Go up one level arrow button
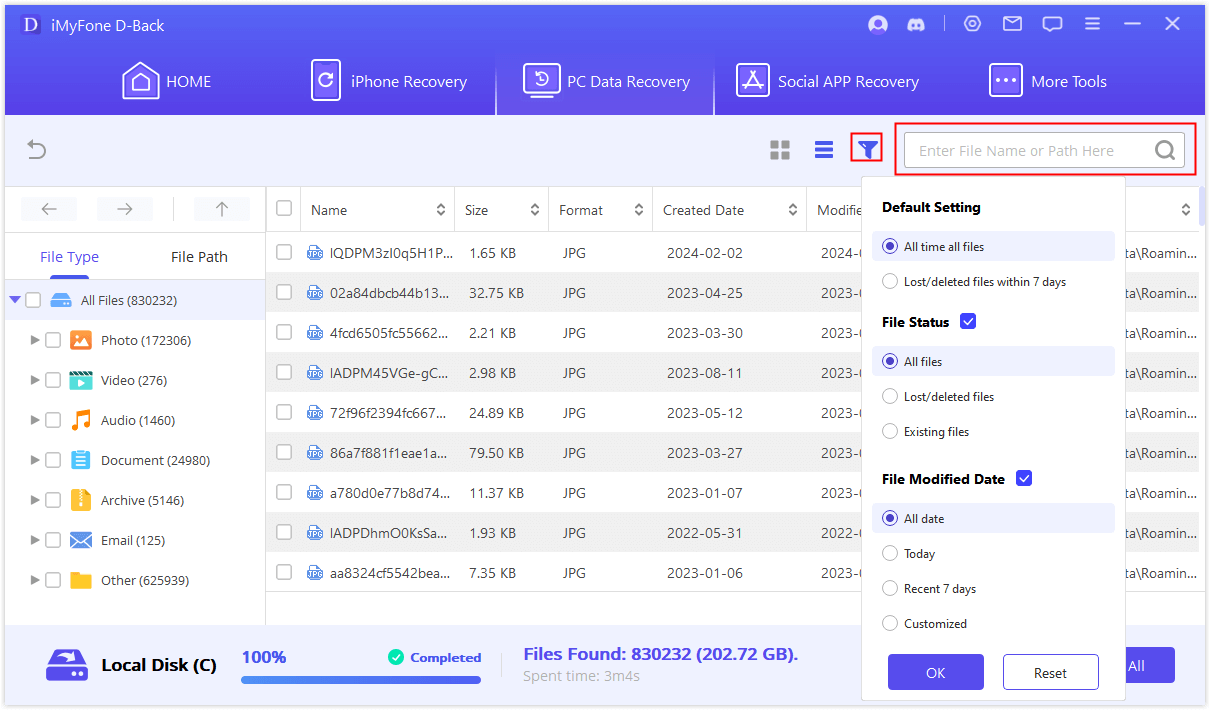Screen dimensions: 1210x710 pos(222,209)
